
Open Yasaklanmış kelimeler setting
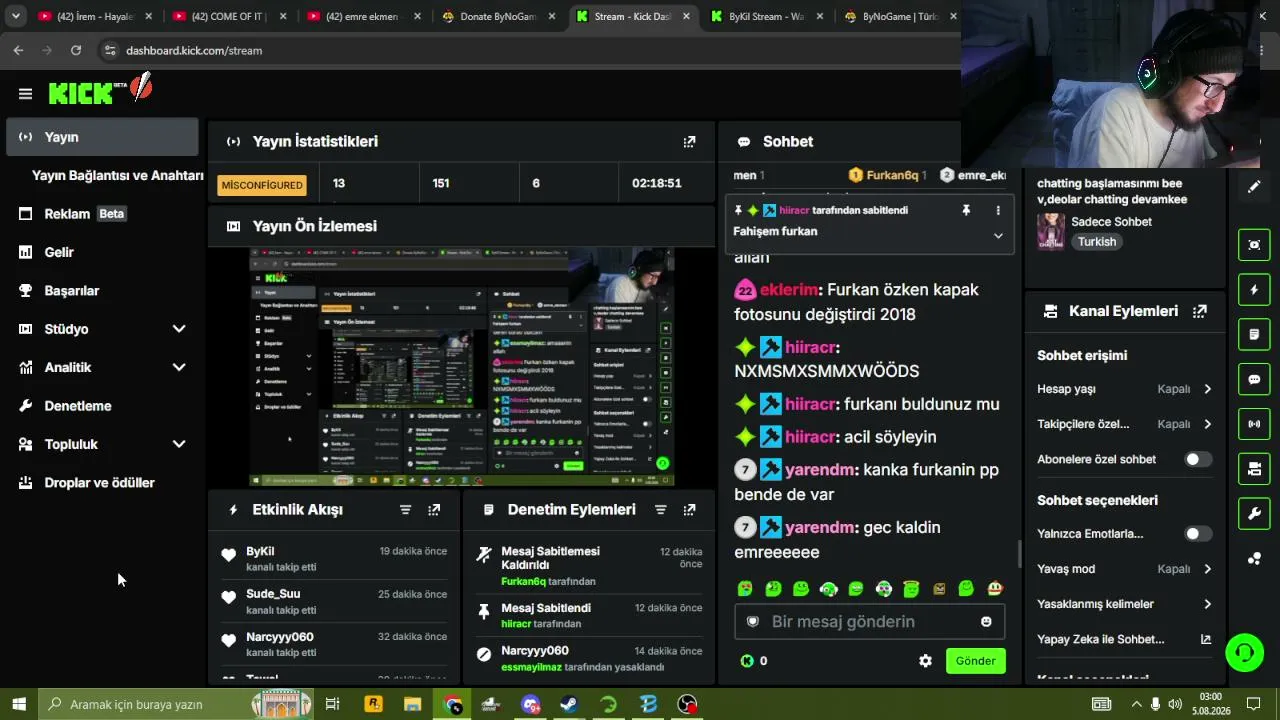pos(1125,604)
